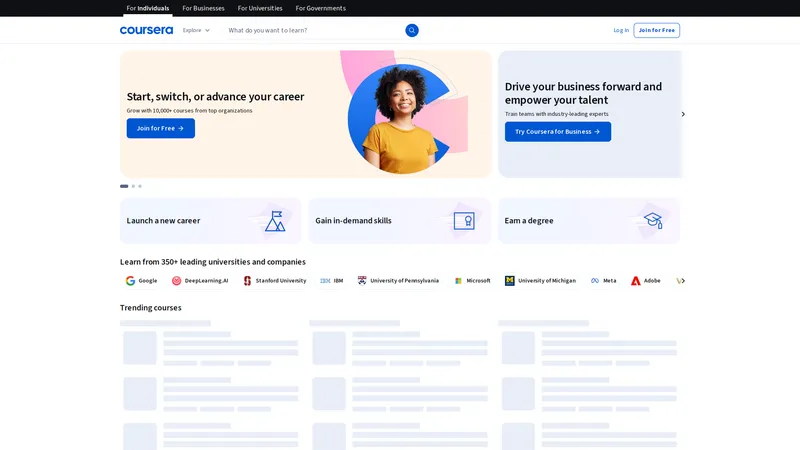
Task: Click Try Coursera for Business button
Action: pyautogui.click(x=557, y=131)
